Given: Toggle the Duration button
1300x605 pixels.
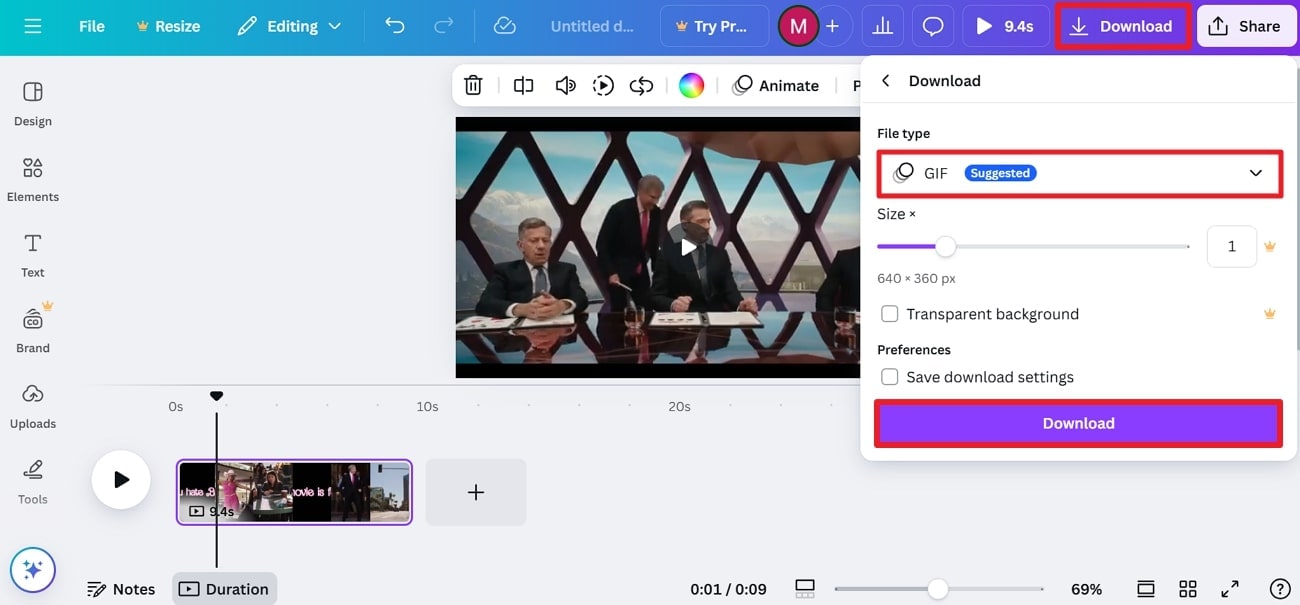Looking at the screenshot, I should coord(224,589).
